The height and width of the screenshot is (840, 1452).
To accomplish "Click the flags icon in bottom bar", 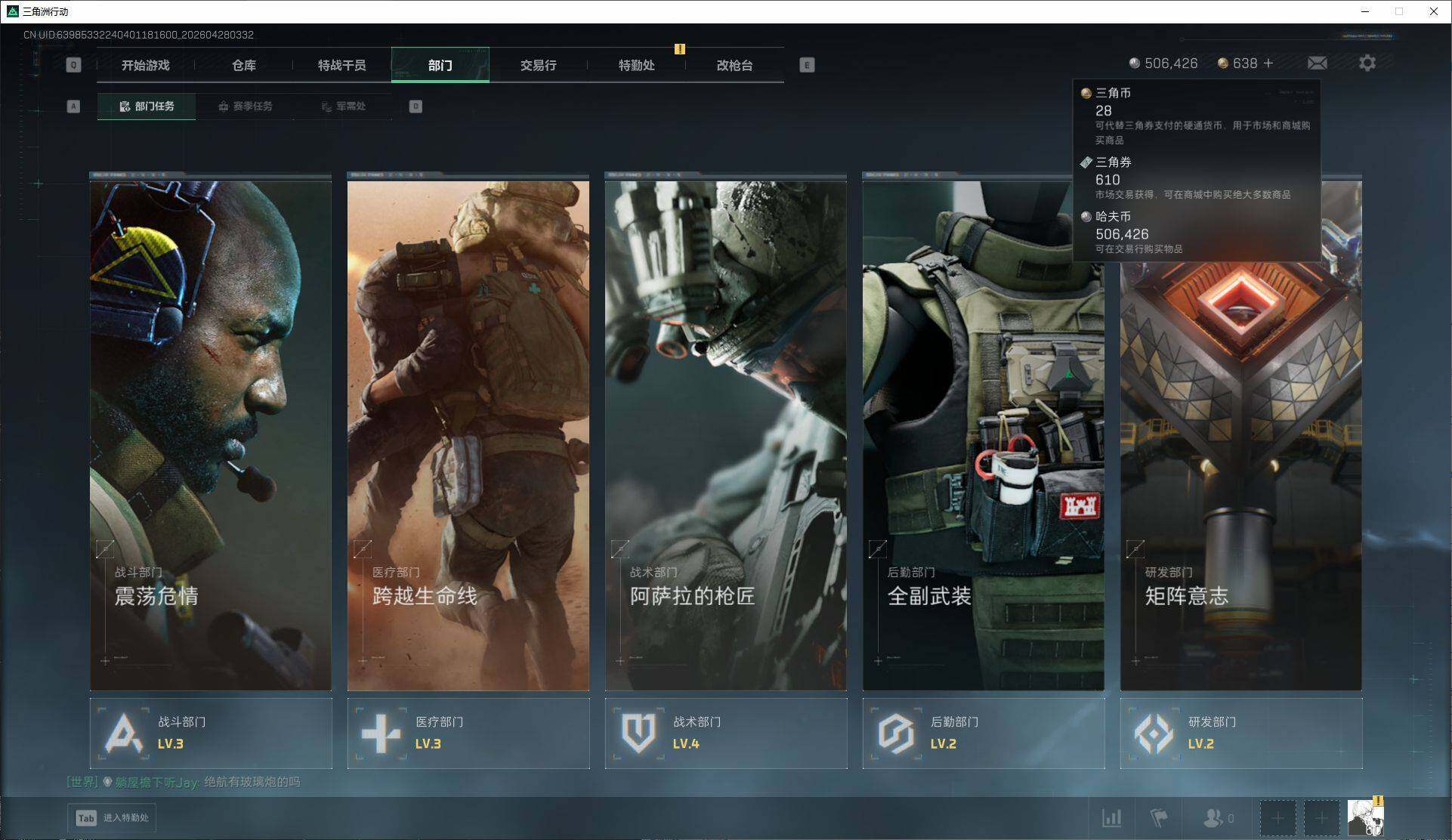I will point(1159,817).
